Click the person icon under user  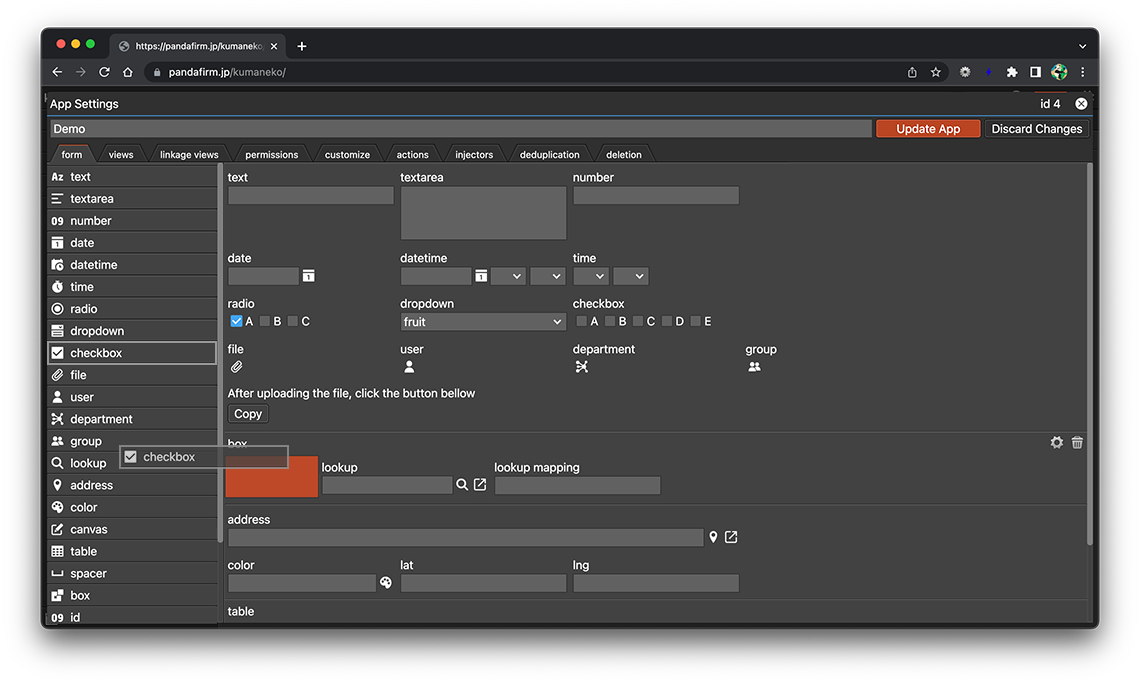point(409,367)
